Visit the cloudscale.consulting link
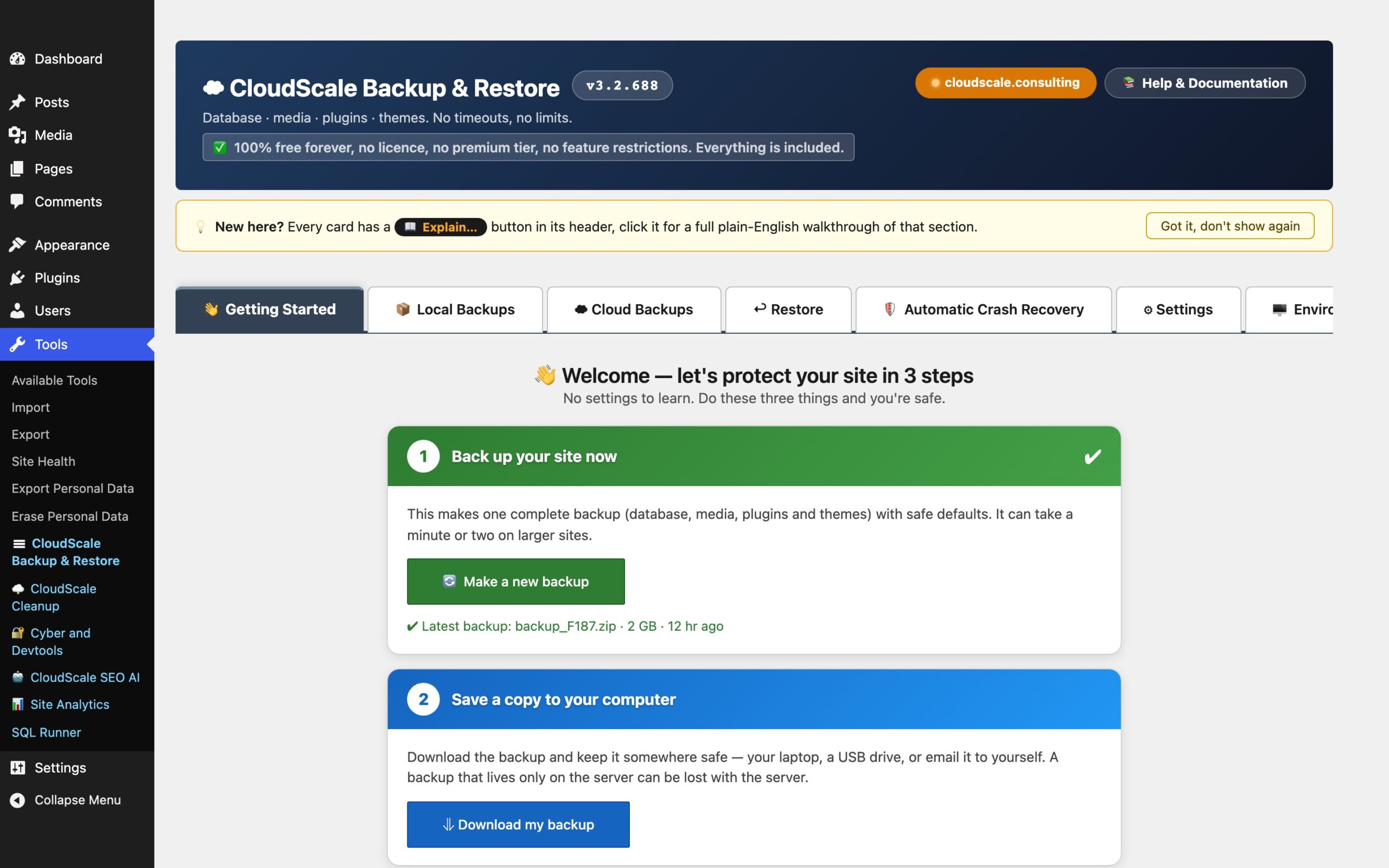The image size is (1389, 868). click(x=1005, y=83)
